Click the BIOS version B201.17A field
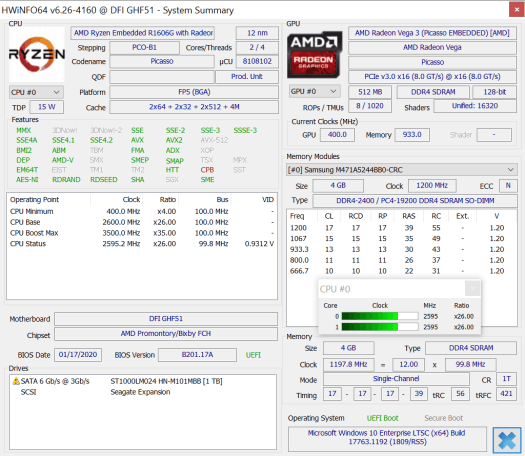Image resolution: width=525 pixels, height=456 pixels. tap(197, 355)
